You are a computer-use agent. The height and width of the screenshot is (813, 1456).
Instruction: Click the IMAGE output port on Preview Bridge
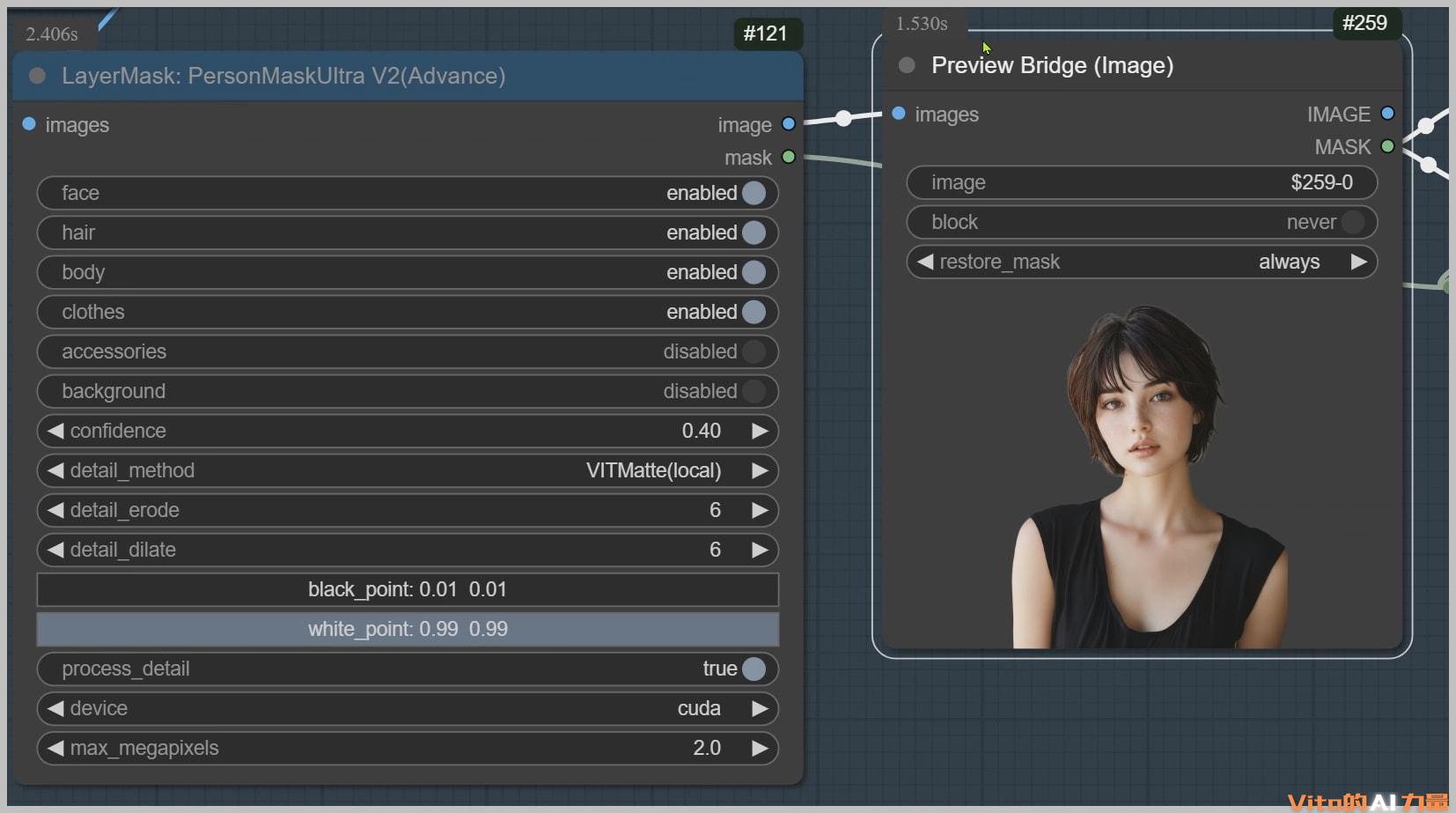point(1388,114)
